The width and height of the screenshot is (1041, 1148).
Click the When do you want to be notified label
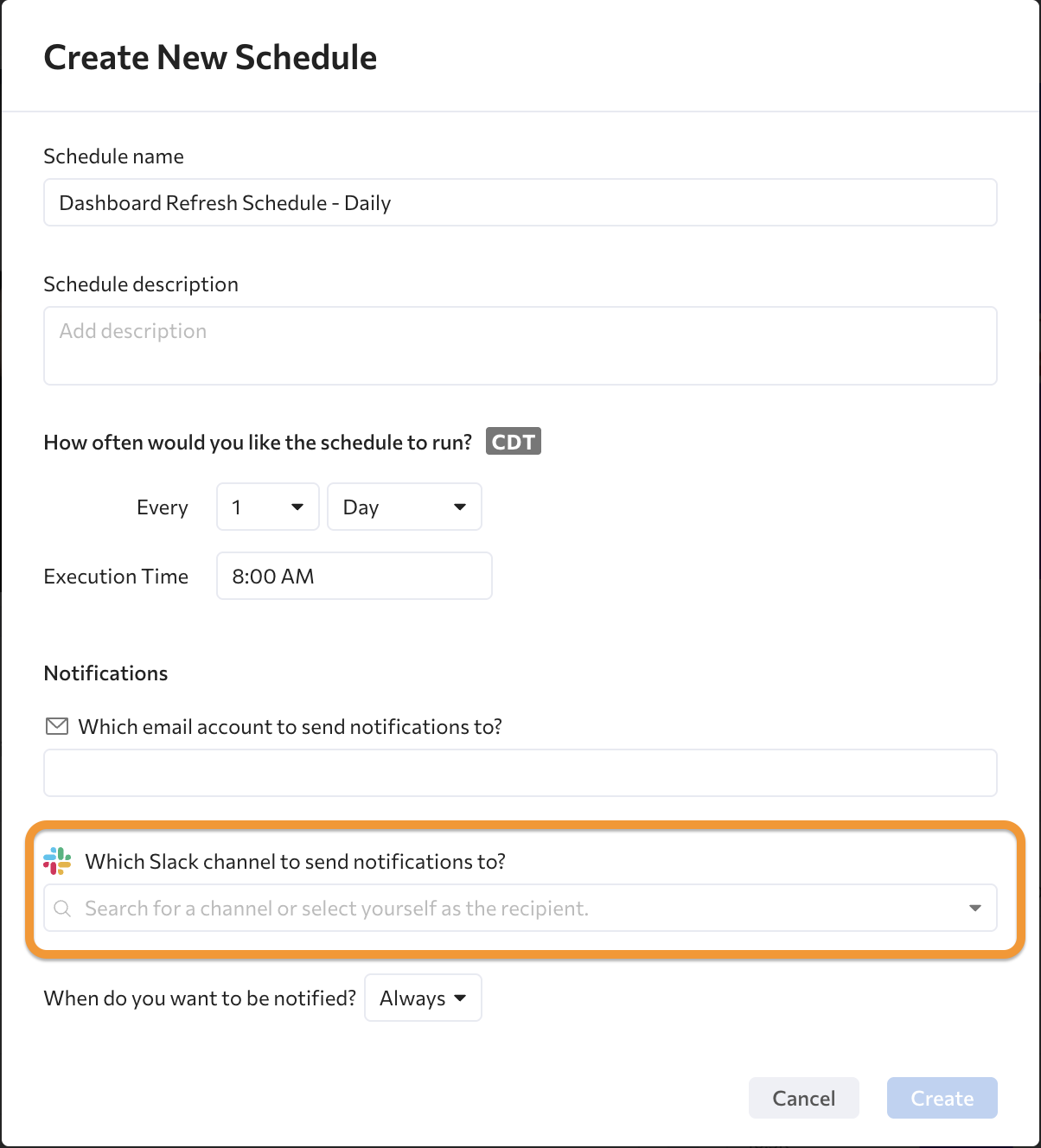click(200, 998)
